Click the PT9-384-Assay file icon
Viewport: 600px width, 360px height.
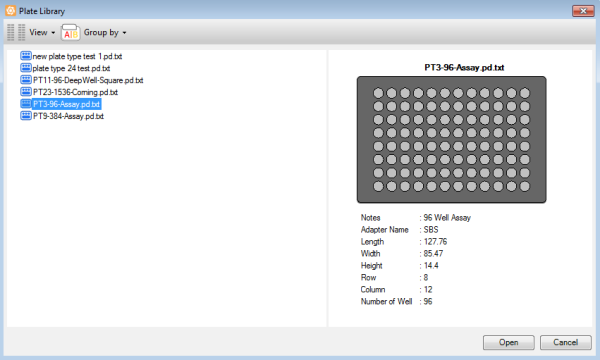(26, 115)
